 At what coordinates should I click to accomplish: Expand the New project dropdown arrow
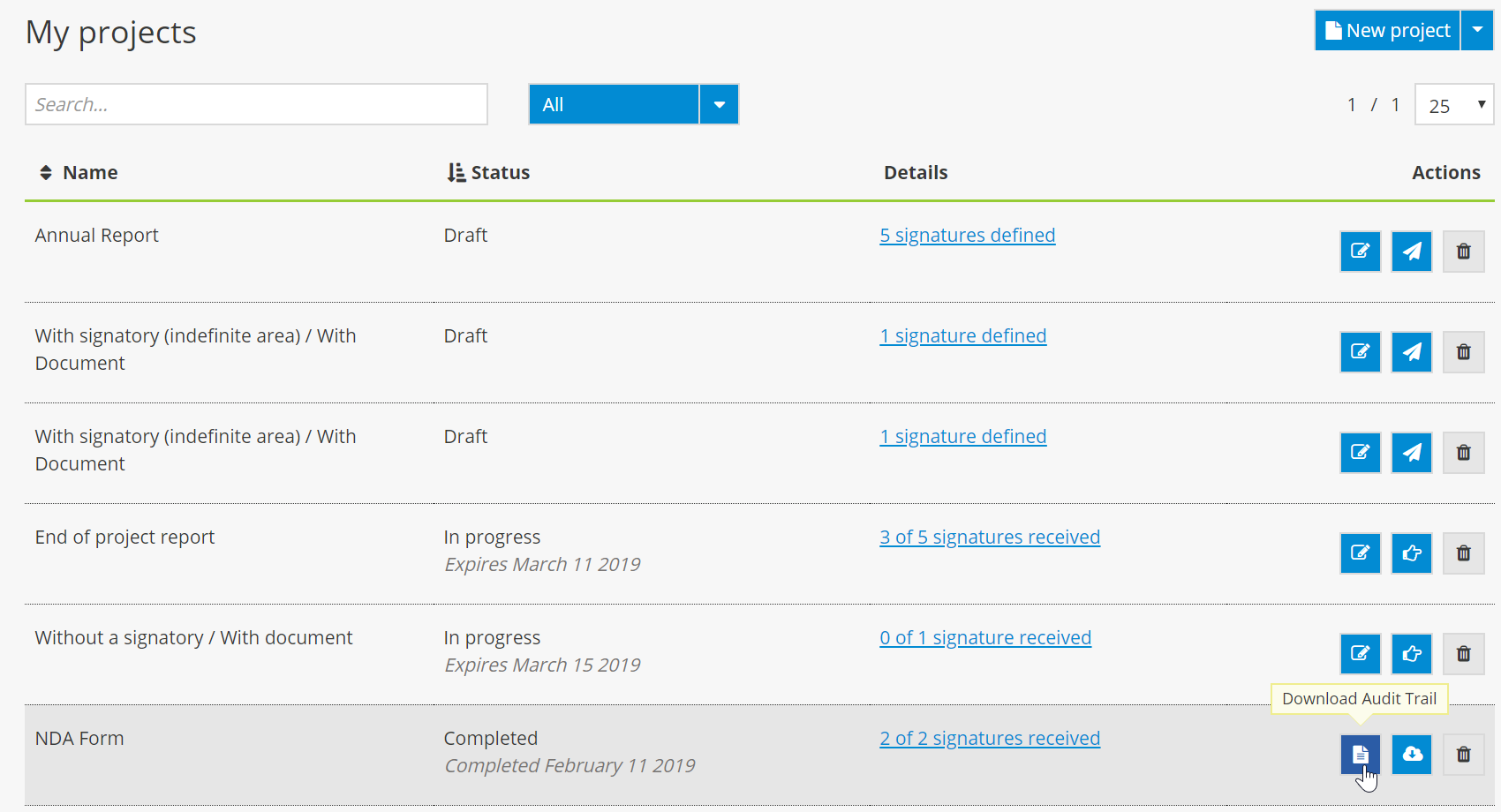click(x=1477, y=30)
